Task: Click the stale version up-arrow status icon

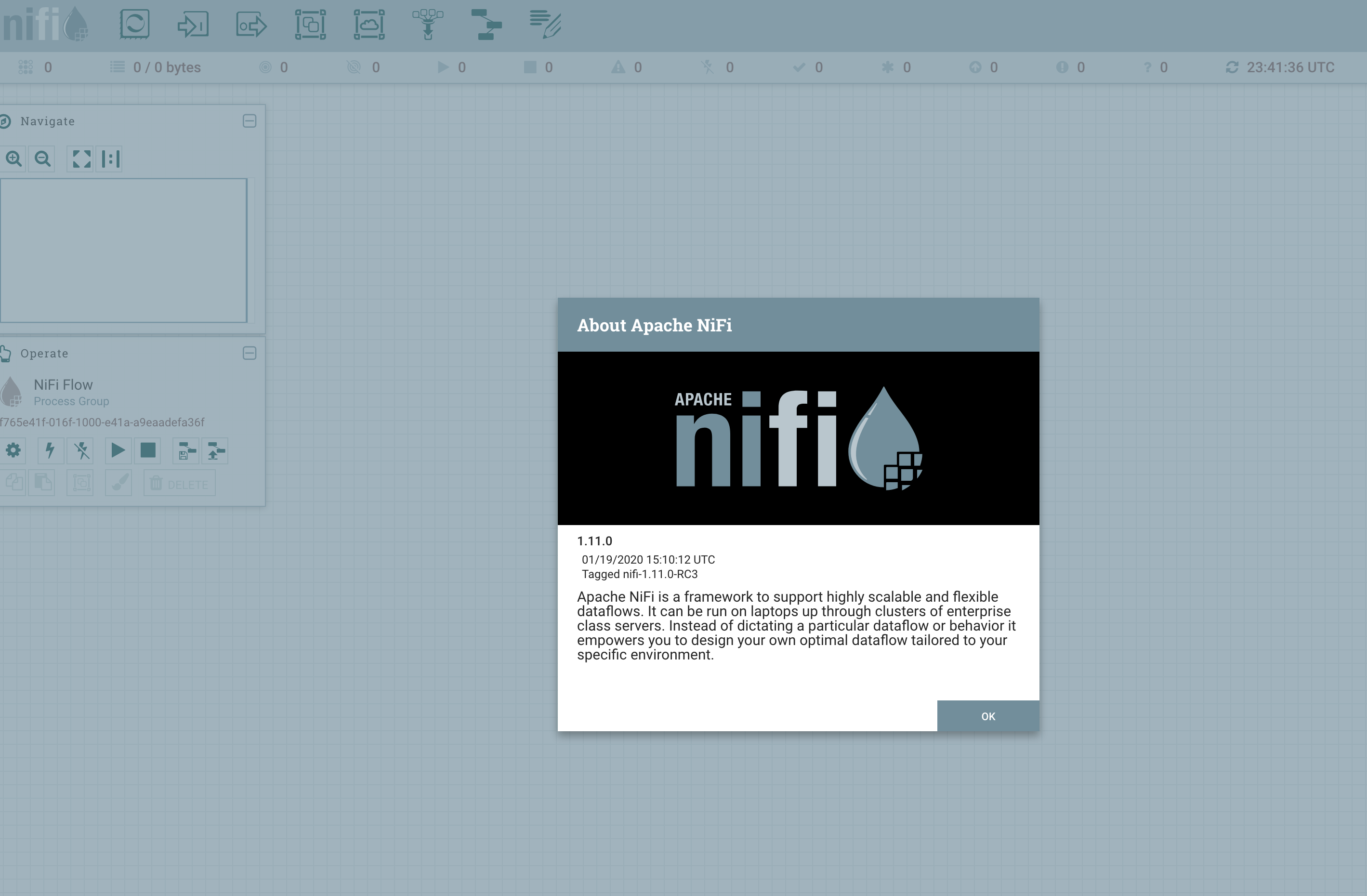Action: click(975, 67)
